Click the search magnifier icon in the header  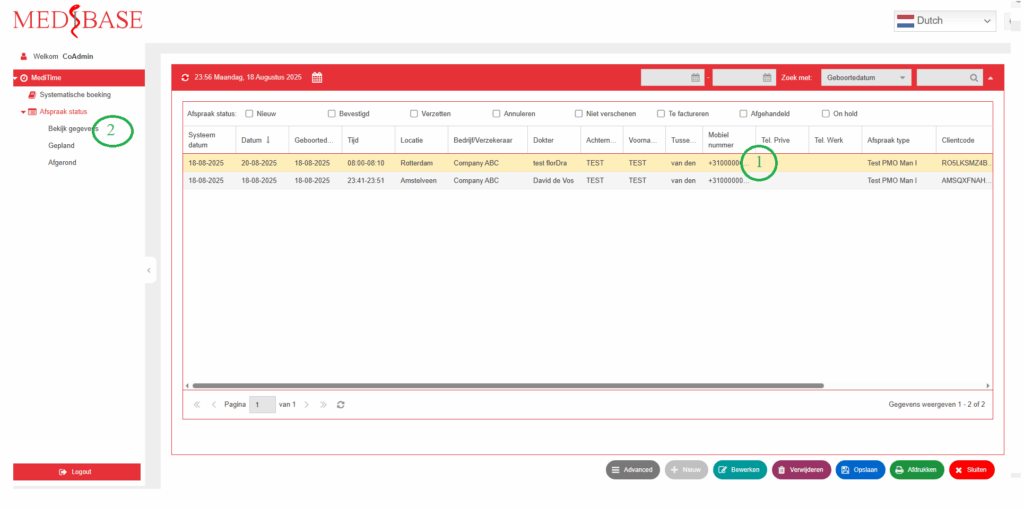click(x=973, y=78)
